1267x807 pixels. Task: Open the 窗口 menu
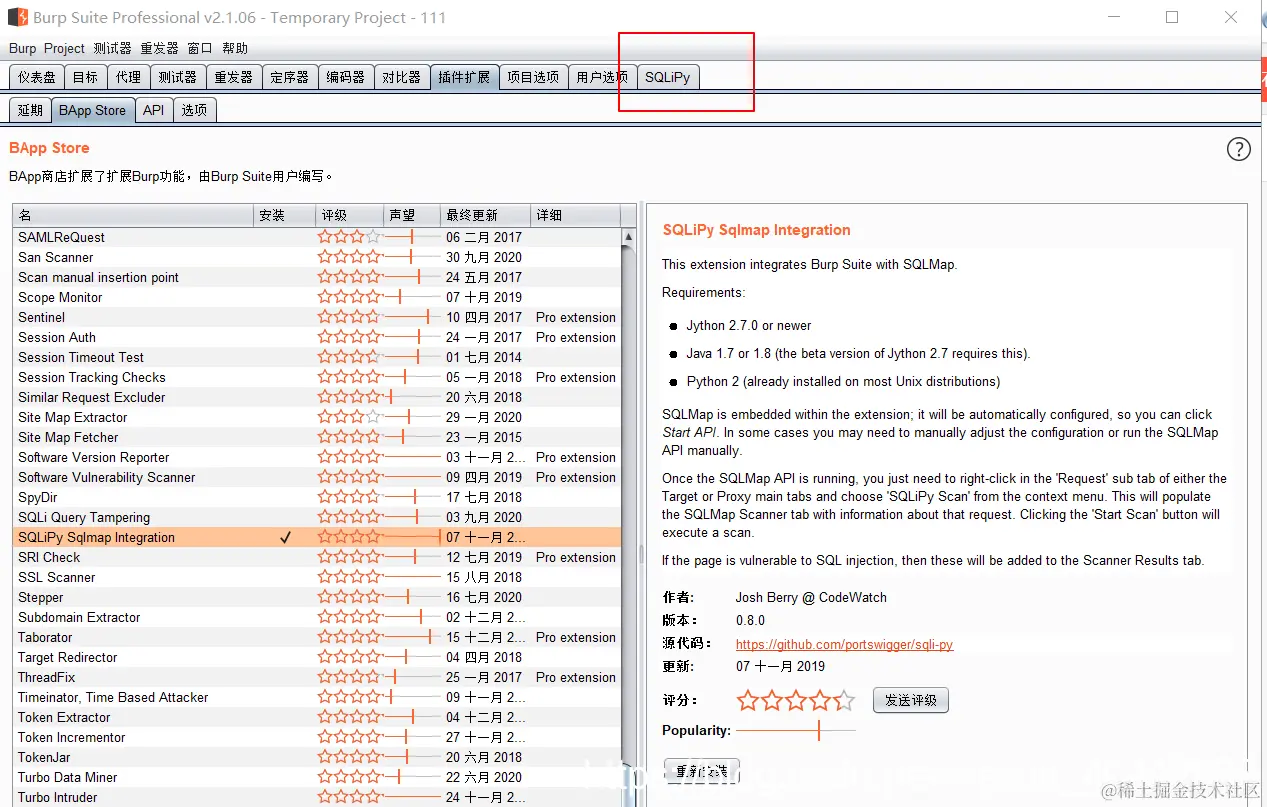point(200,48)
